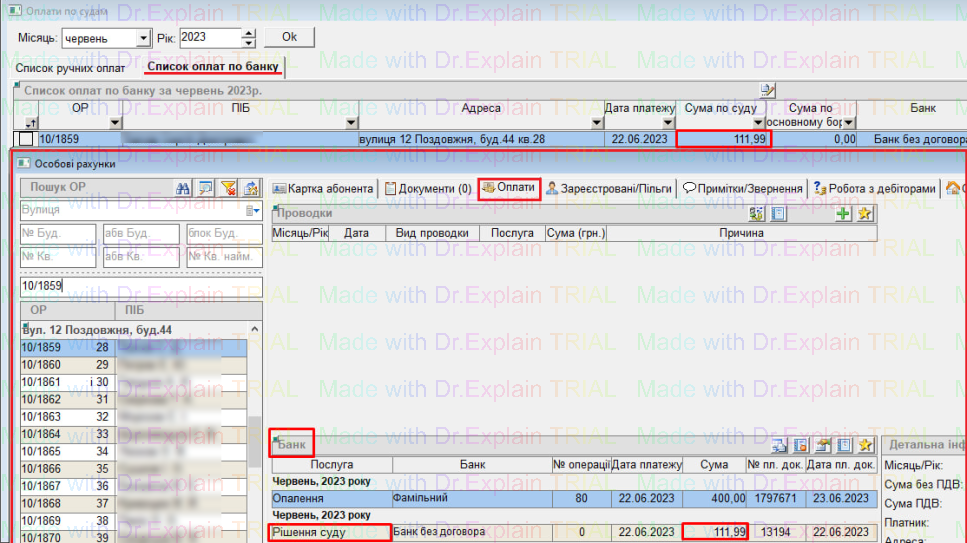967x543 pixels.
Task: Click the № Буд. input field
Action: (58, 234)
